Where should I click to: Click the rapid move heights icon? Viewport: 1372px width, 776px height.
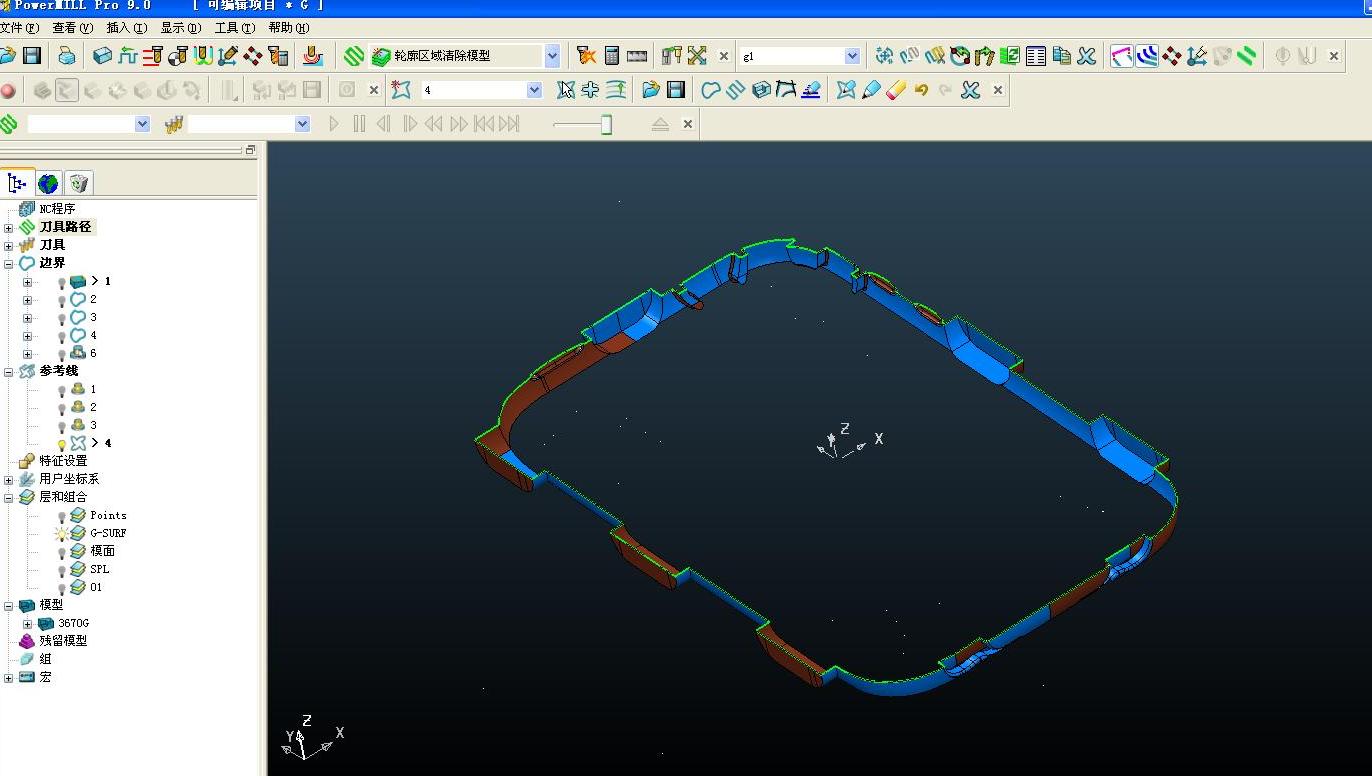(153, 56)
